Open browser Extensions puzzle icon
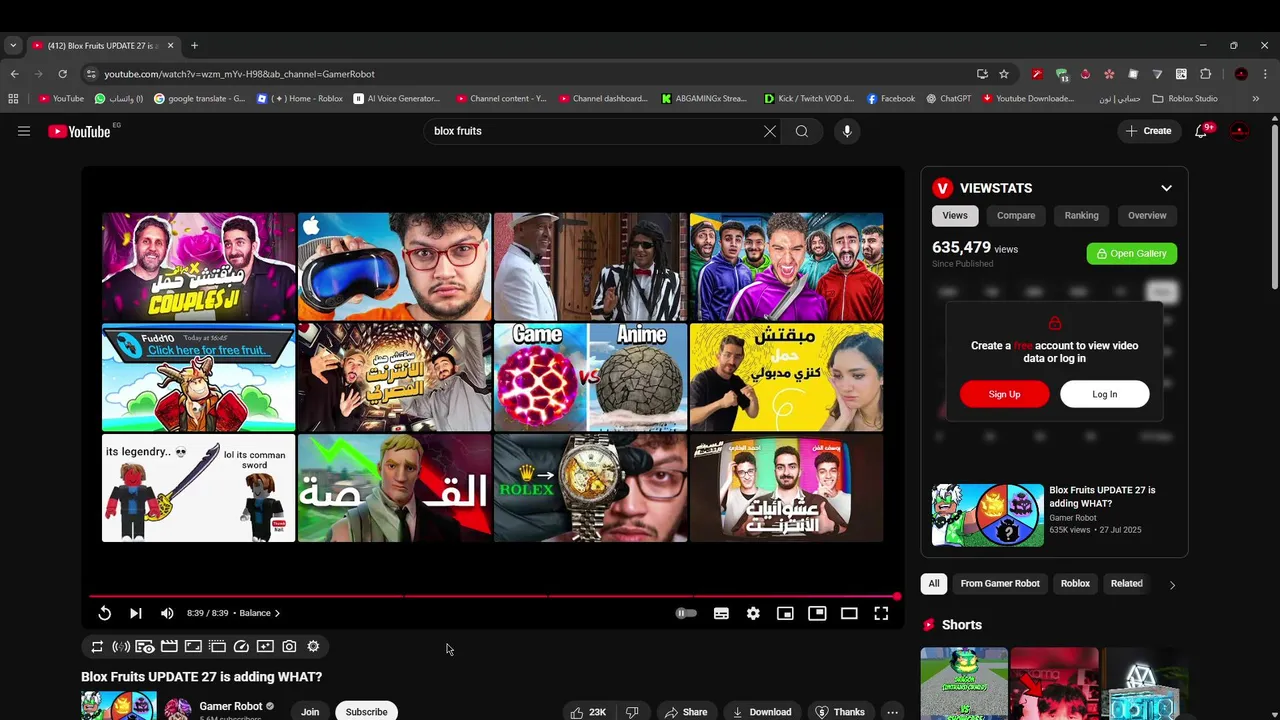The image size is (1280, 720). [x=1205, y=74]
